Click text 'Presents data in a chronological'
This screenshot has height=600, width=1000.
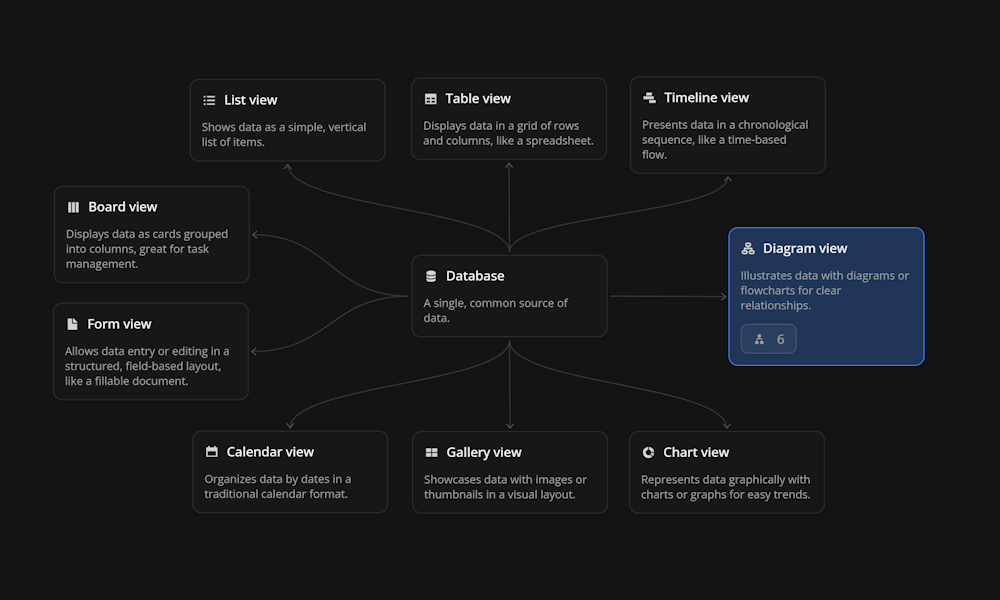coord(724,125)
